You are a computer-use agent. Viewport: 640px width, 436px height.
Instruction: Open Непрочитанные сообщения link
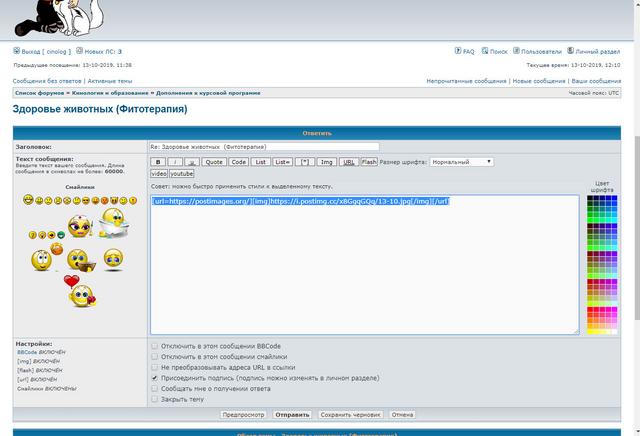click(466, 81)
